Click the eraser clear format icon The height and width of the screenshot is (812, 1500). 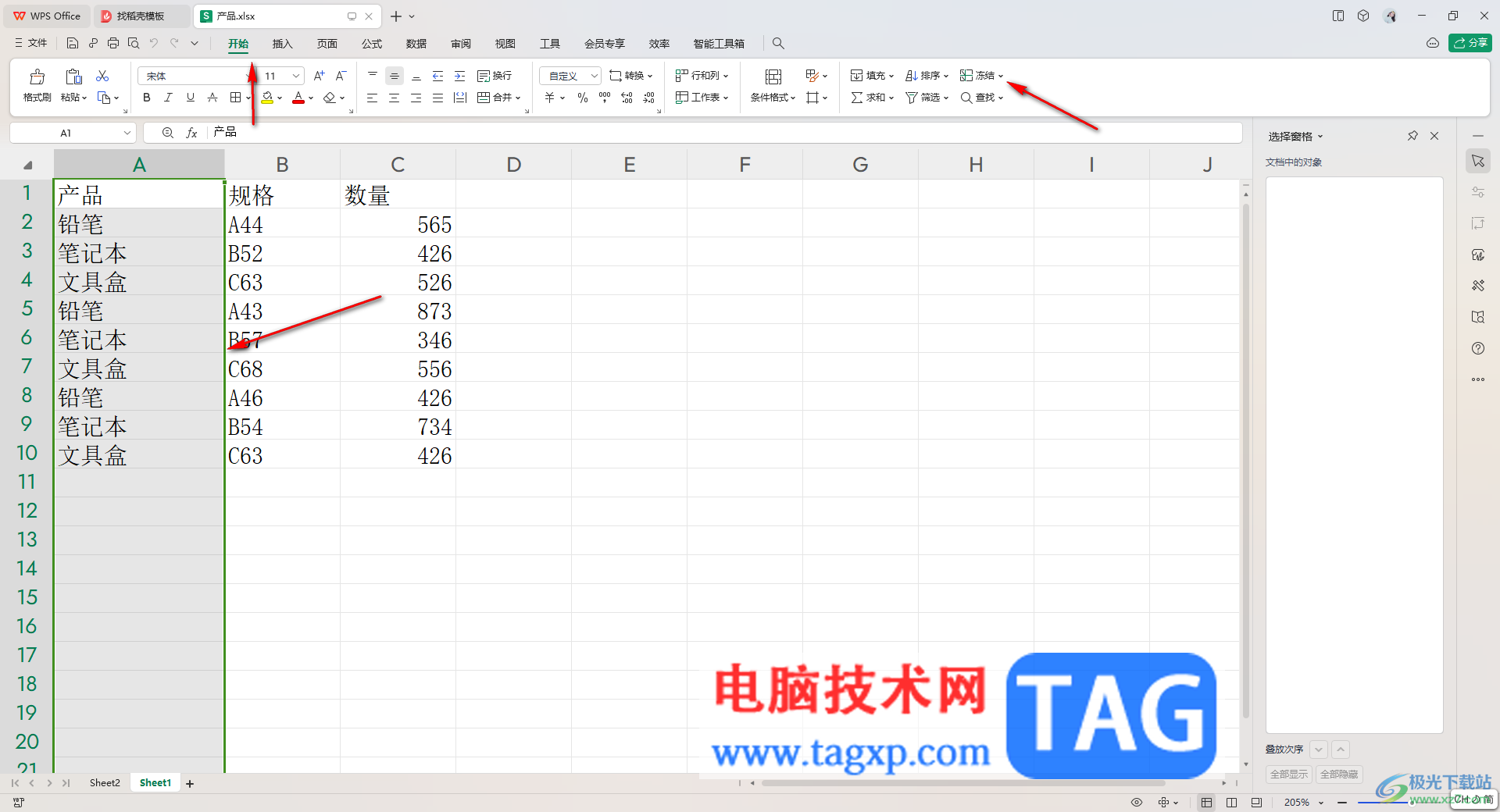330,98
